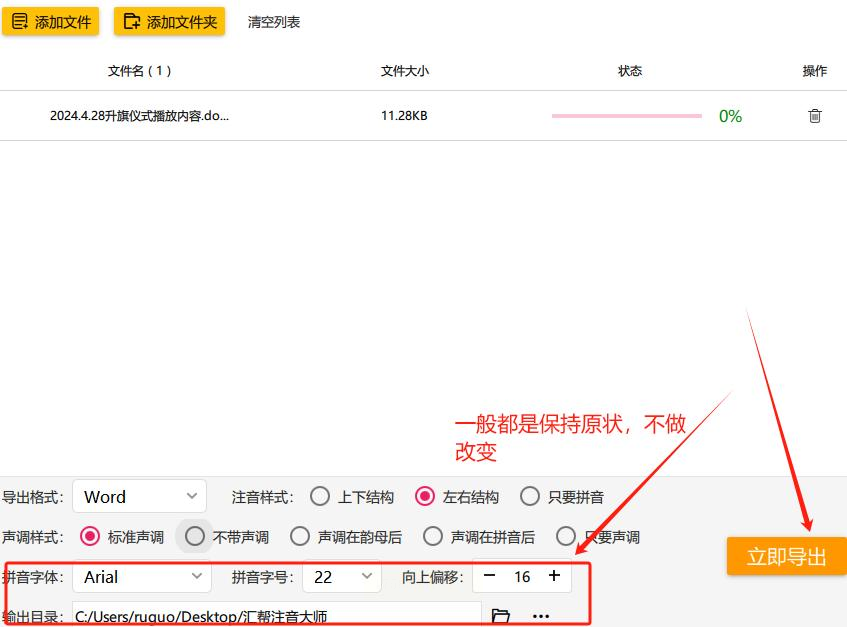Open the Arial pinyin font dropdown
Screen dimensions: 847x627
(x=142, y=577)
